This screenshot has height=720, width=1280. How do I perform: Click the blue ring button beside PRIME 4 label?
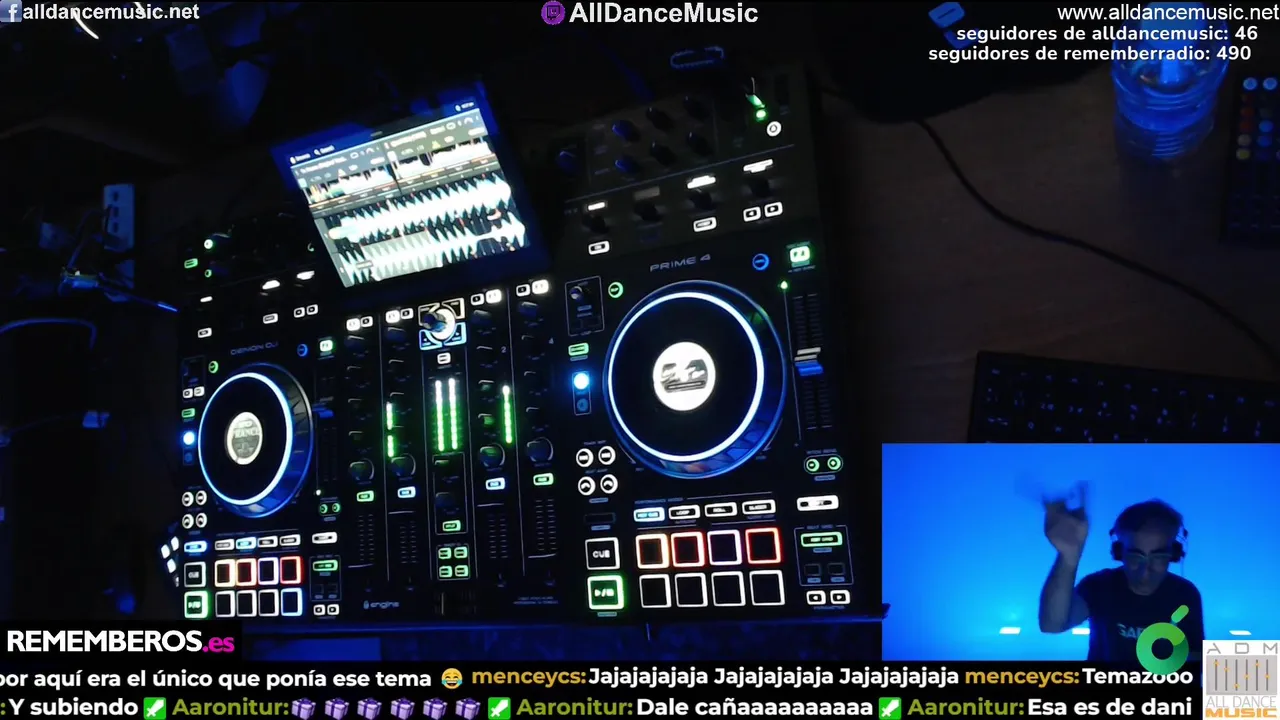tap(760, 262)
